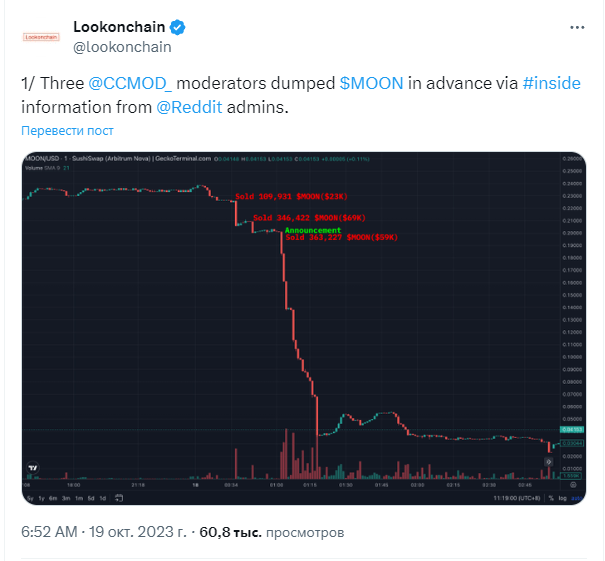Image resolution: width=605 pixels, height=561 pixels.
Task: Open the tweet's three-dot more menu
Action: click(577, 27)
